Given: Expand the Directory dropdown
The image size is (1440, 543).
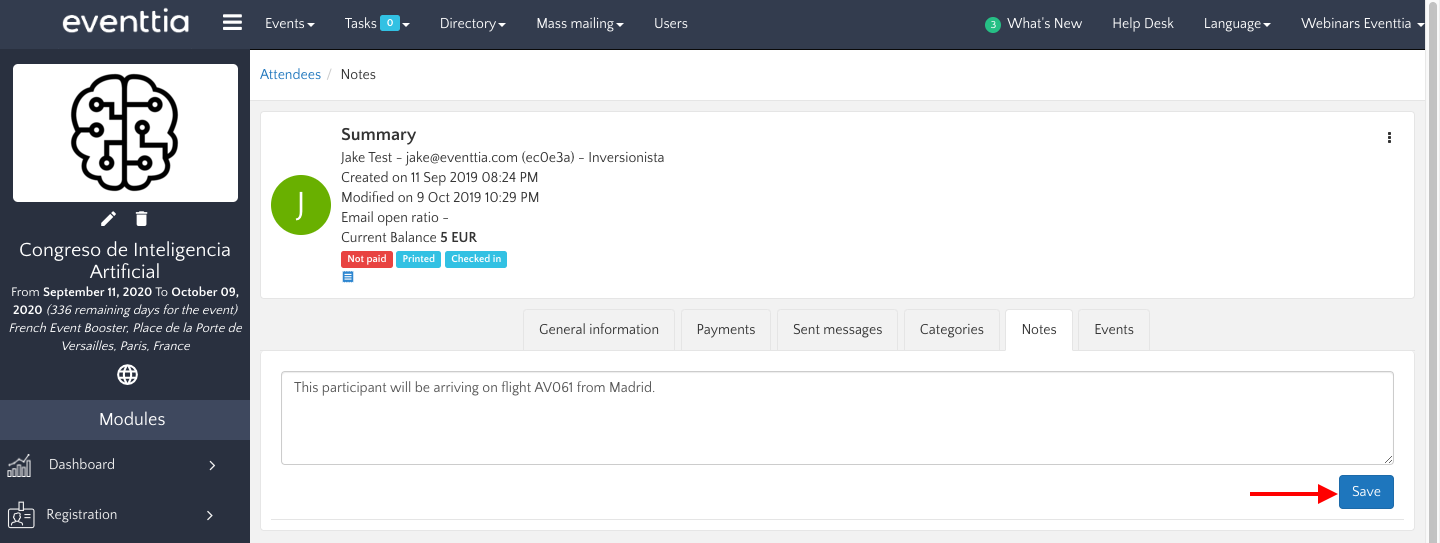Looking at the screenshot, I should point(472,23).
